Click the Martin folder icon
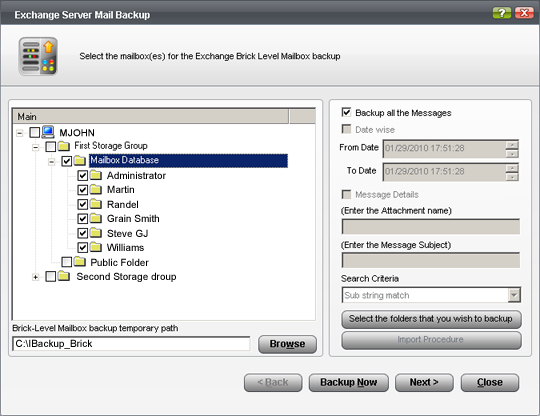Image resolution: width=540 pixels, height=416 pixels. coord(96,189)
